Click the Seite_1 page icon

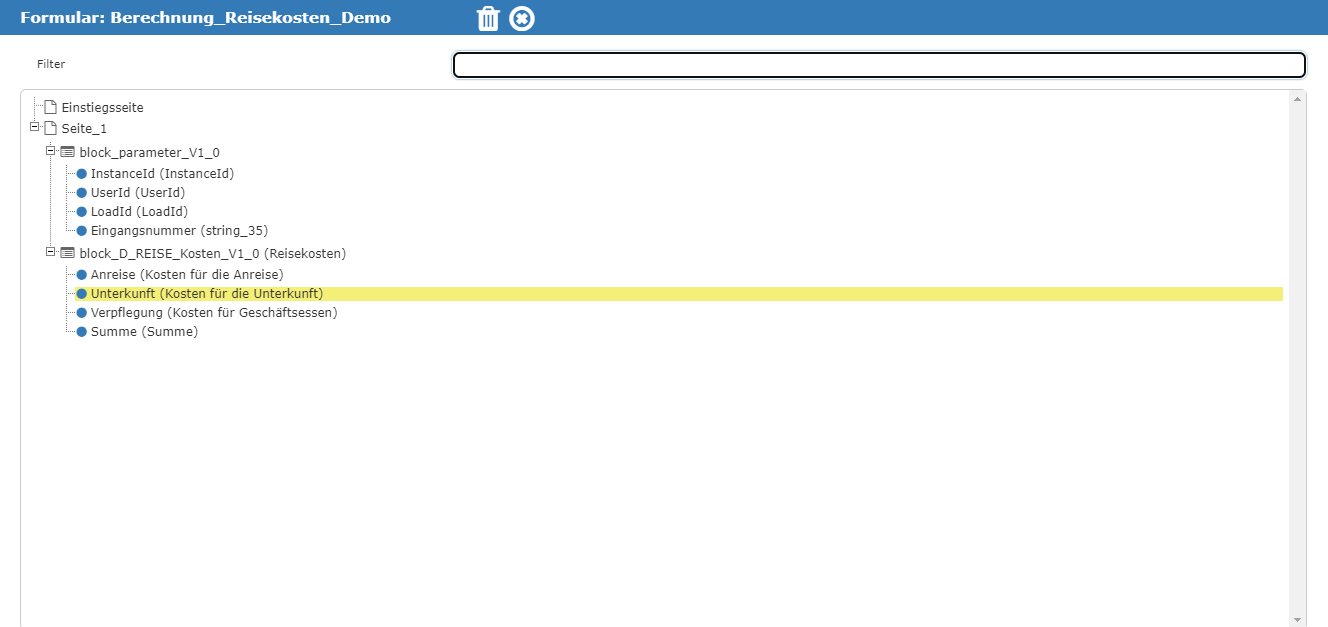click(x=50, y=128)
